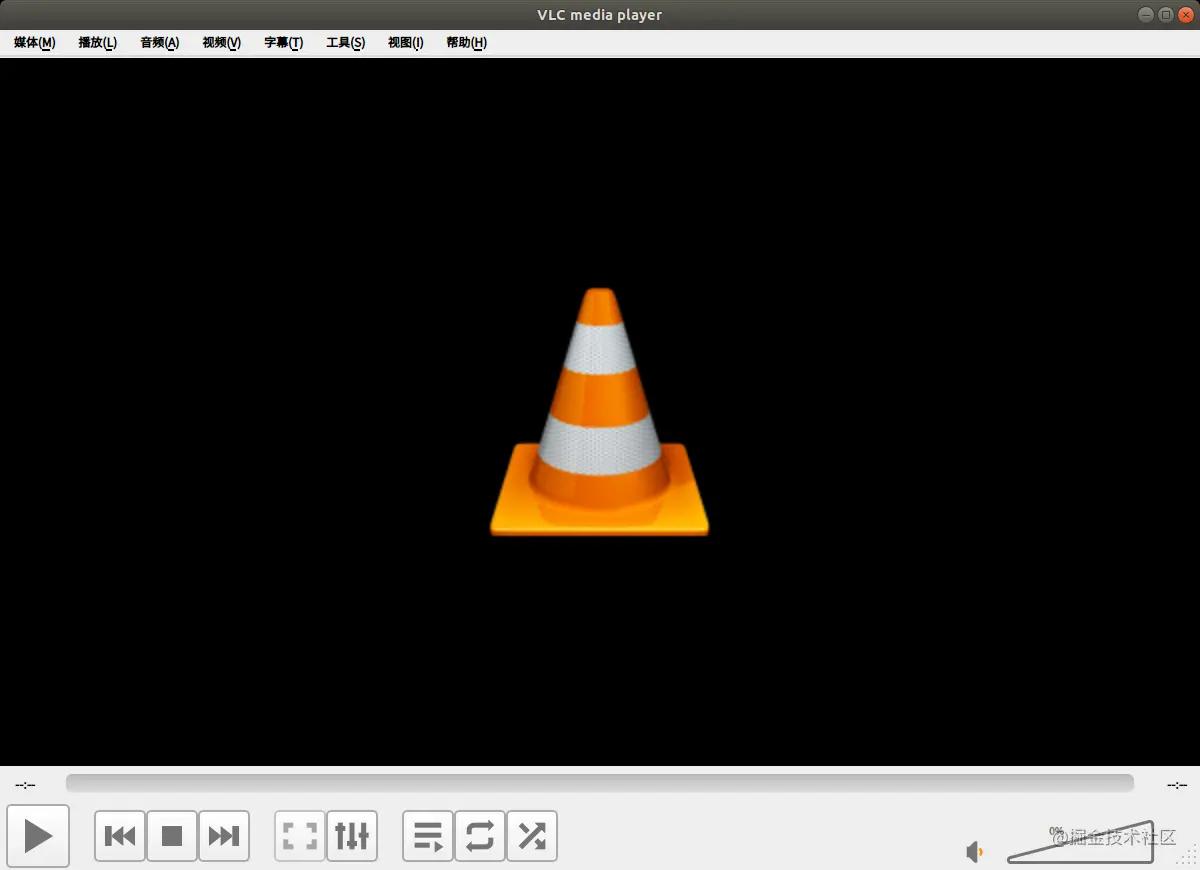
Task: Open the 播放(L) menu
Action: click(x=98, y=43)
